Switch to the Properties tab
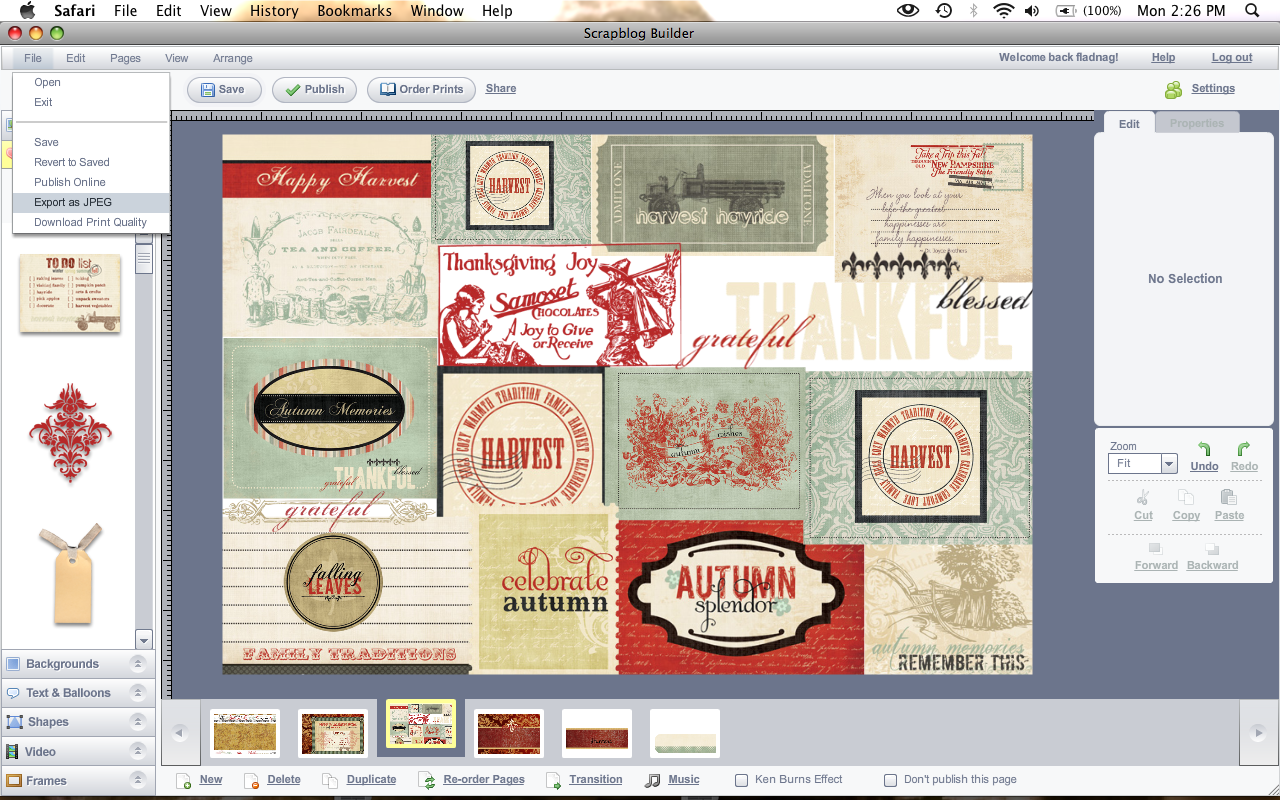This screenshot has height=800, width=1280. (1197, 123)
